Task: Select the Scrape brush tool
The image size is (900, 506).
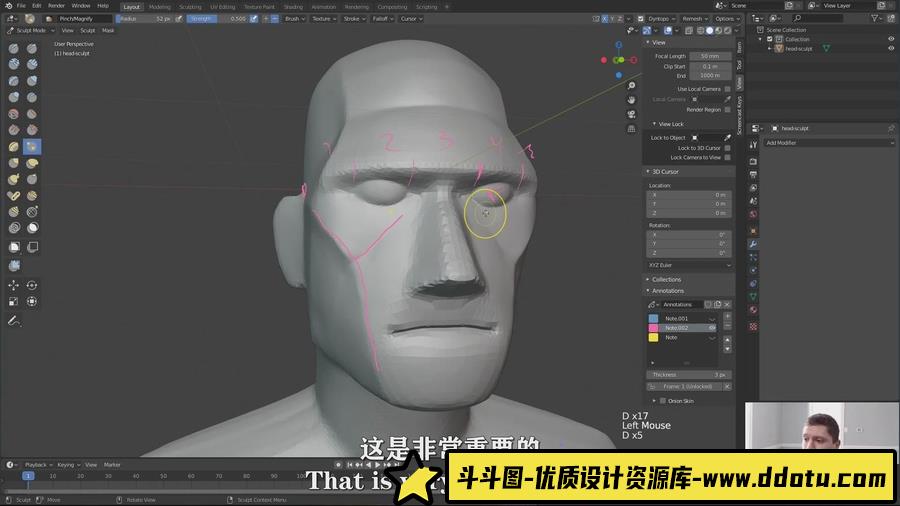Action: pos(32,130)
